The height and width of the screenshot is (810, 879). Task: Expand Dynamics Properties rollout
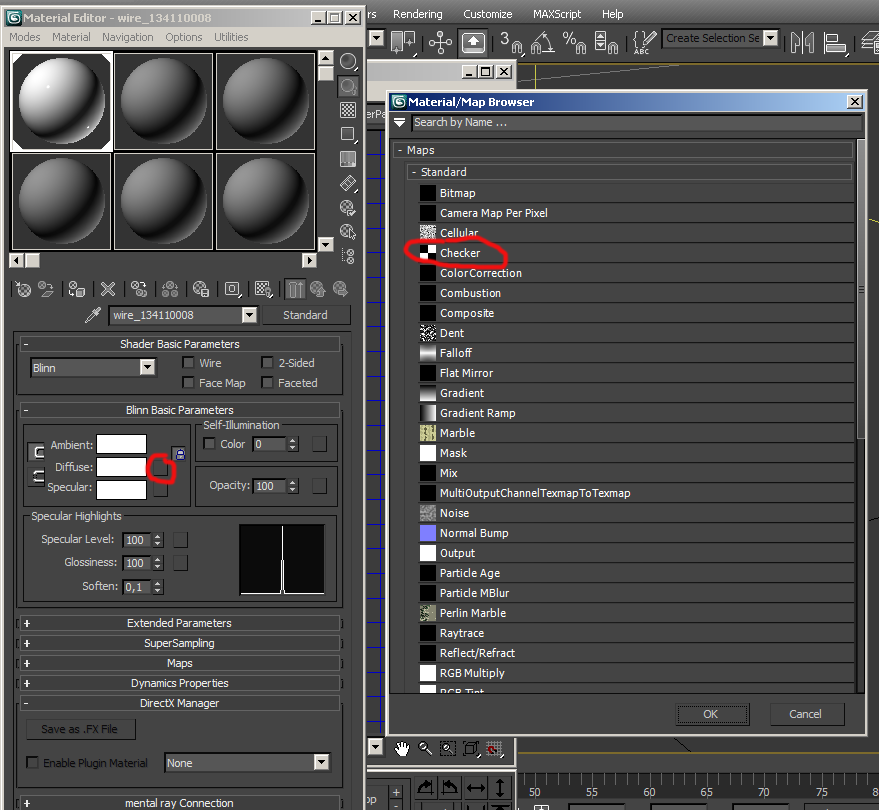(x=179, y=683)
